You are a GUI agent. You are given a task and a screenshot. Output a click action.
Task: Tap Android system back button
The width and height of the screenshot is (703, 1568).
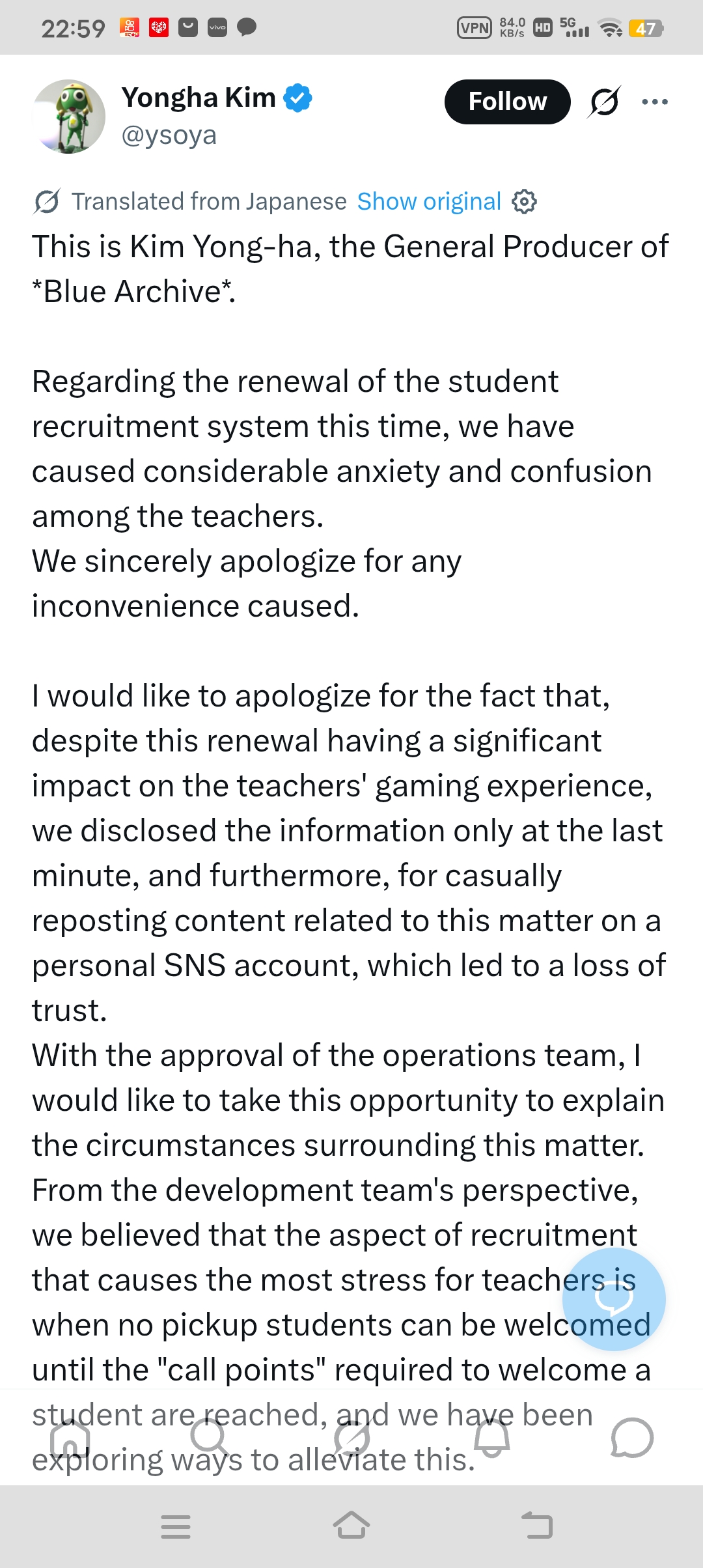point(537,1525)
